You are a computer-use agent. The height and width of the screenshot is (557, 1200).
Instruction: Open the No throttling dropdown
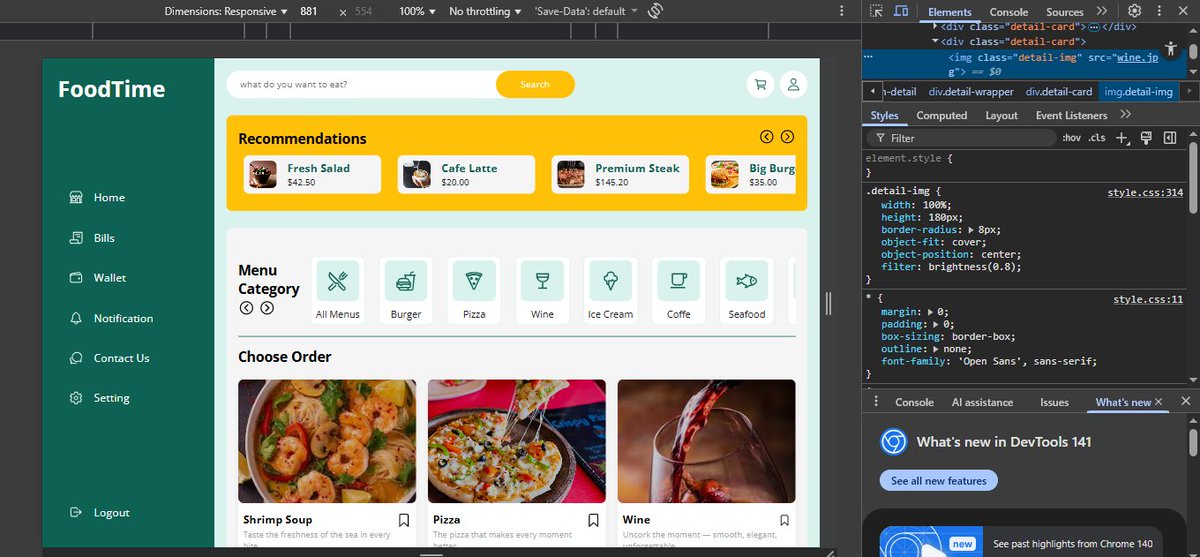tap(485, 11)
